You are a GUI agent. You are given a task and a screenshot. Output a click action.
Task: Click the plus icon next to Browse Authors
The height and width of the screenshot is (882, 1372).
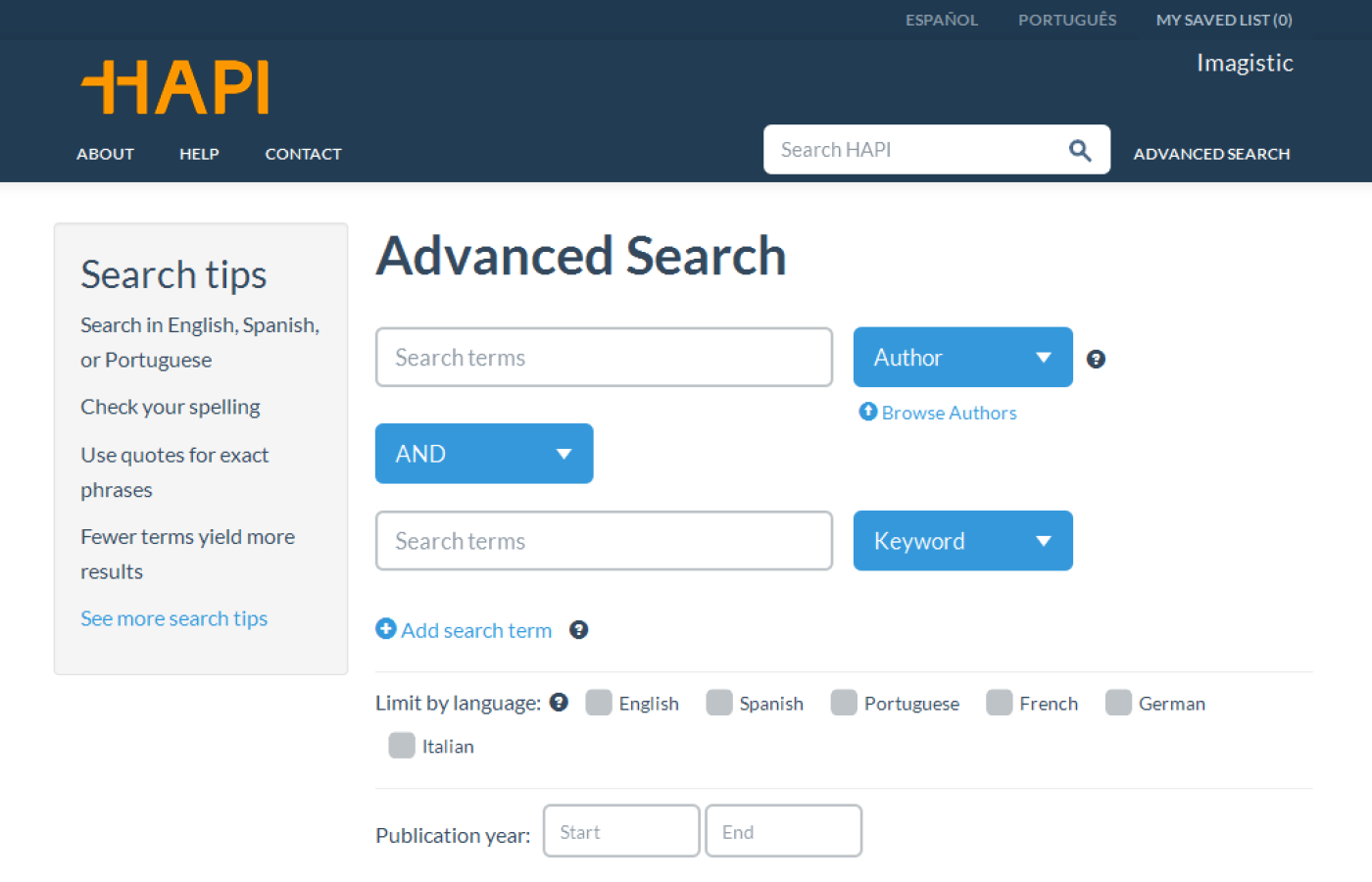(x=867, y=412)
